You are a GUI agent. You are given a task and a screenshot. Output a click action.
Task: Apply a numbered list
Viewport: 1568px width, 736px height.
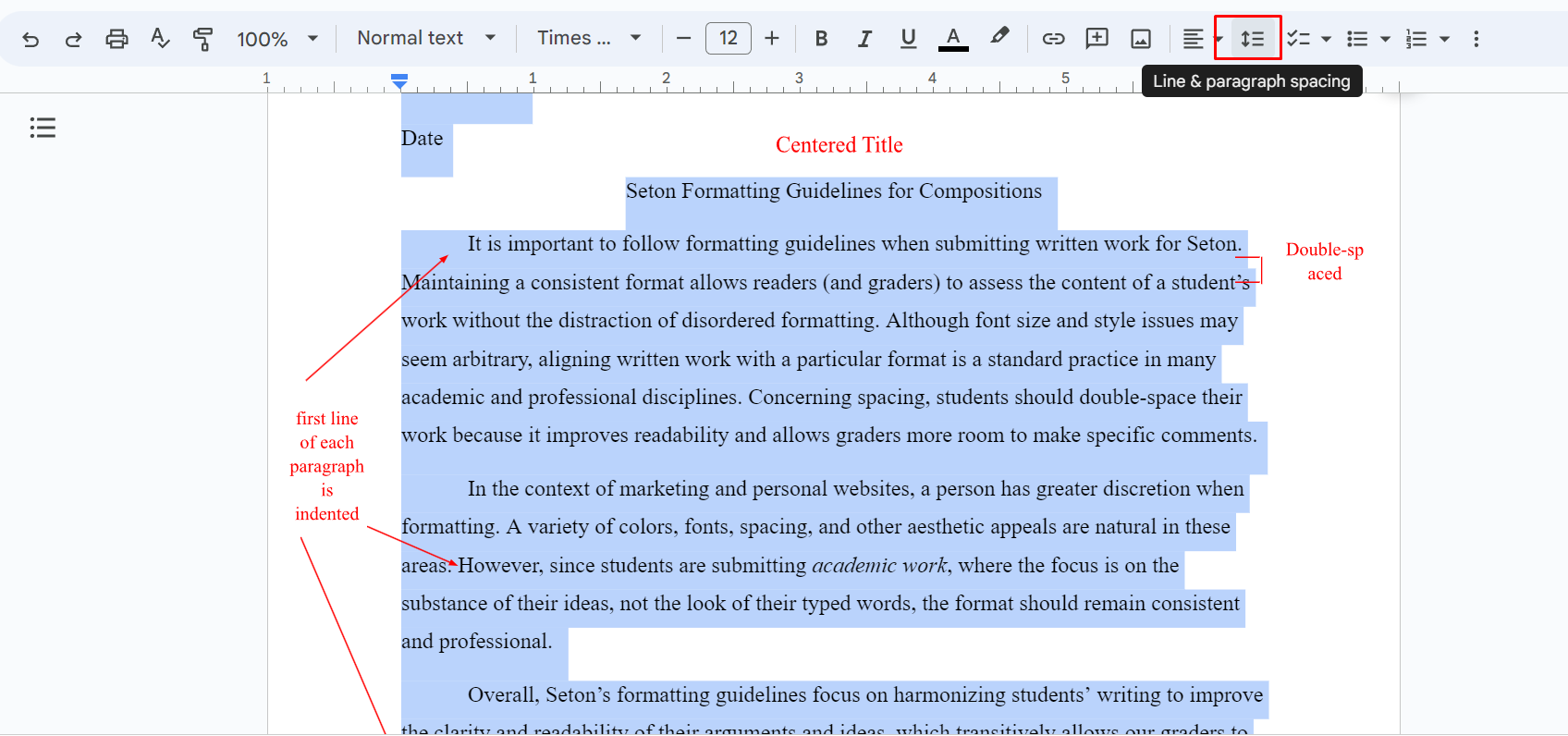pos(1416,39)
